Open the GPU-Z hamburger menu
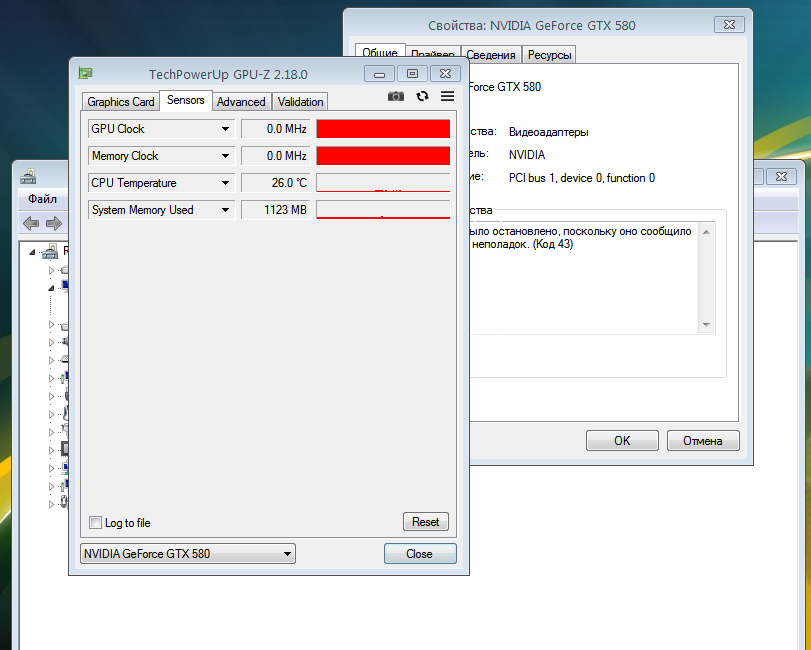 click(x=447, y=96)
